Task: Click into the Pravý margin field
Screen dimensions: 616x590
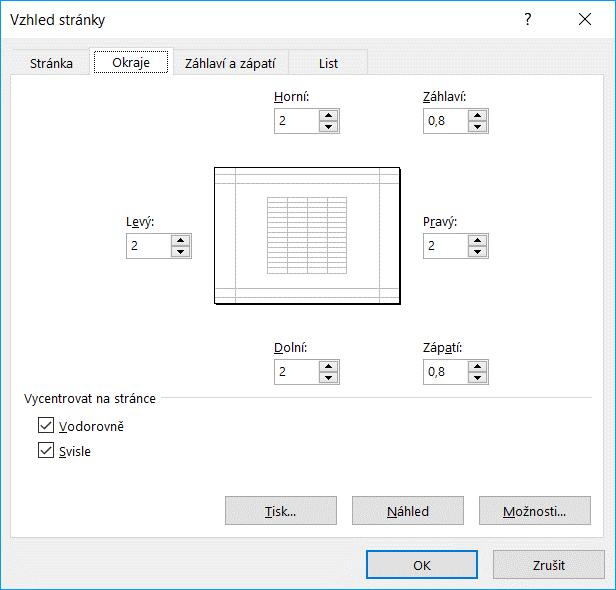Action: (446, 246)
